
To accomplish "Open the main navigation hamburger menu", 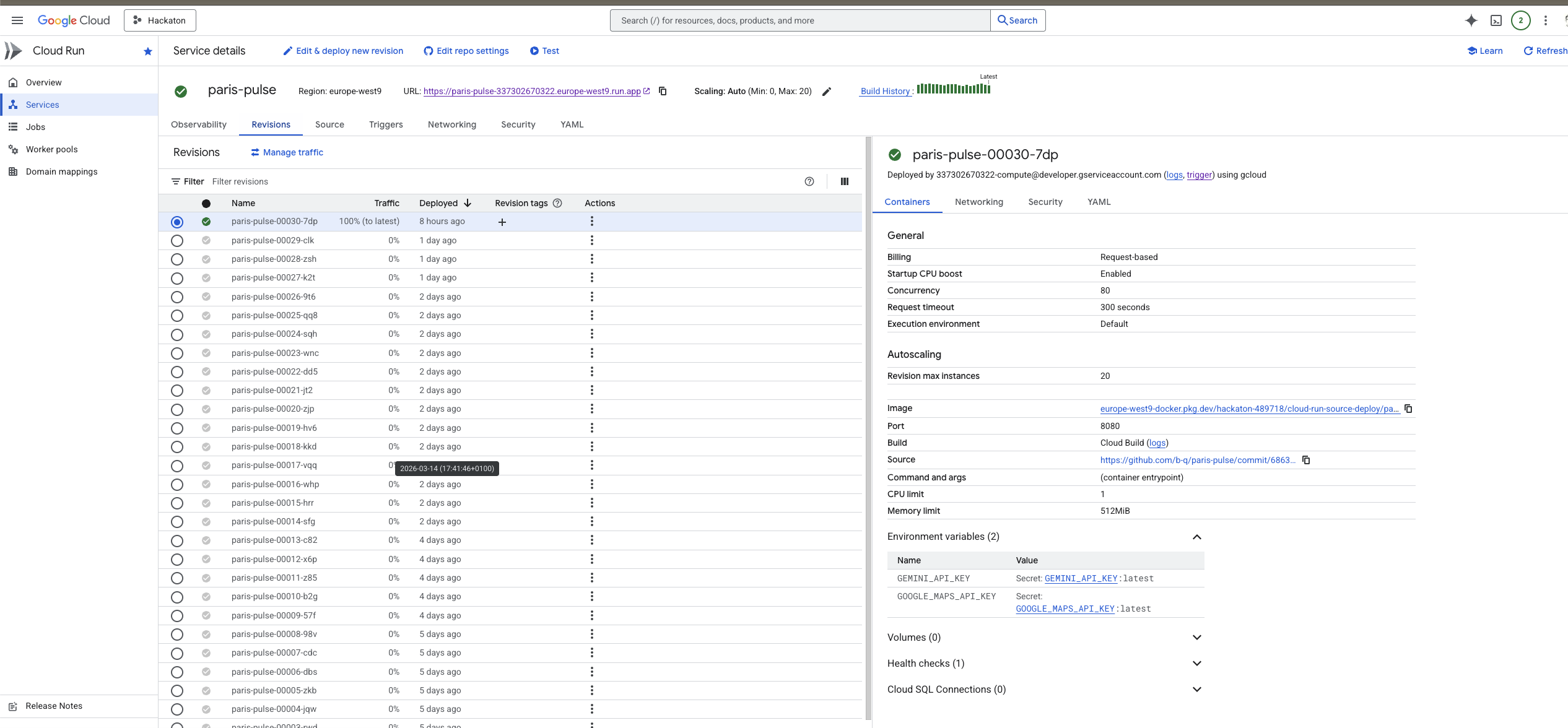I will point(17,20).
